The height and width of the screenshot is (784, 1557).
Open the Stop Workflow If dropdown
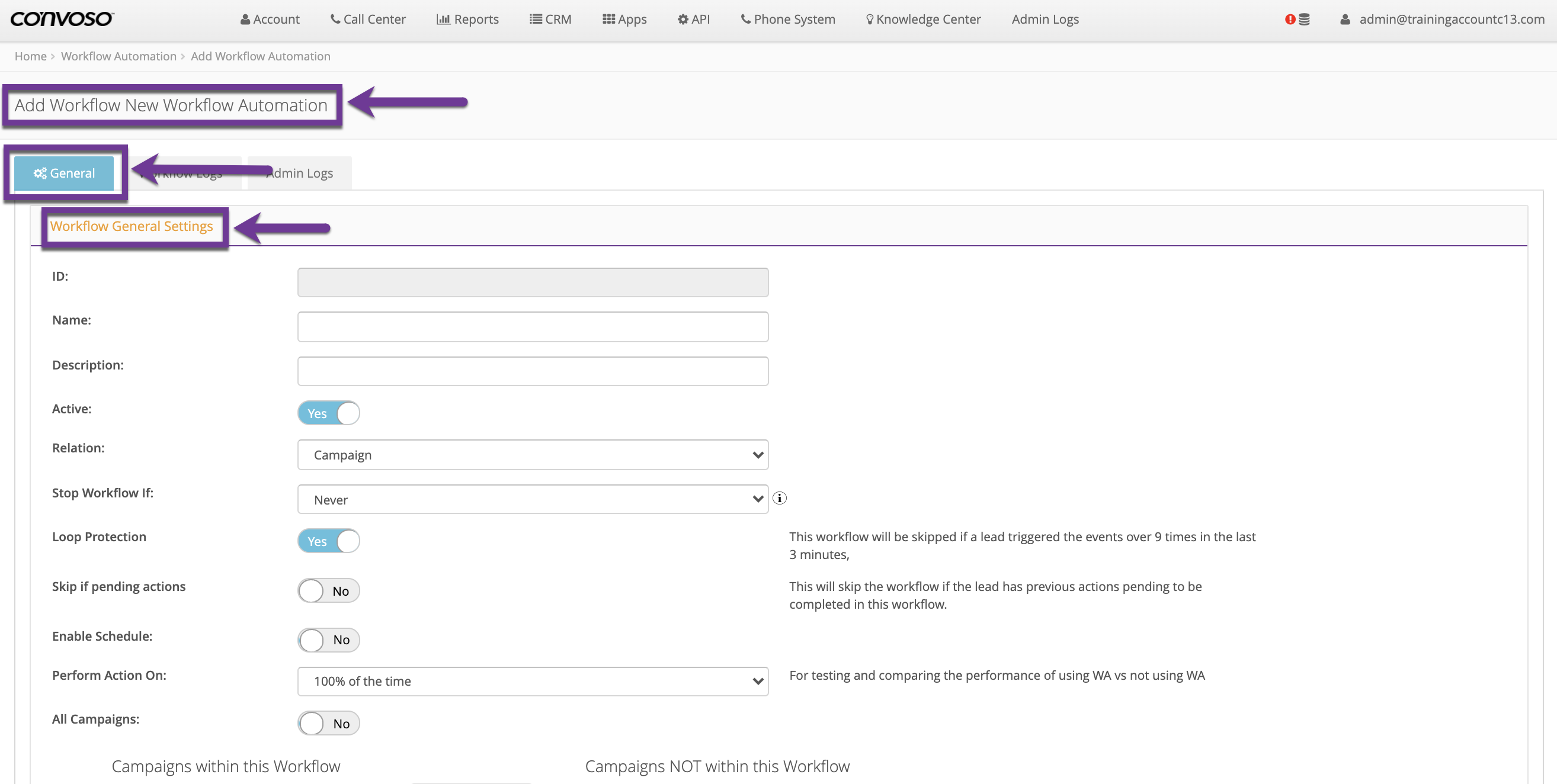[x=533, y=500]
